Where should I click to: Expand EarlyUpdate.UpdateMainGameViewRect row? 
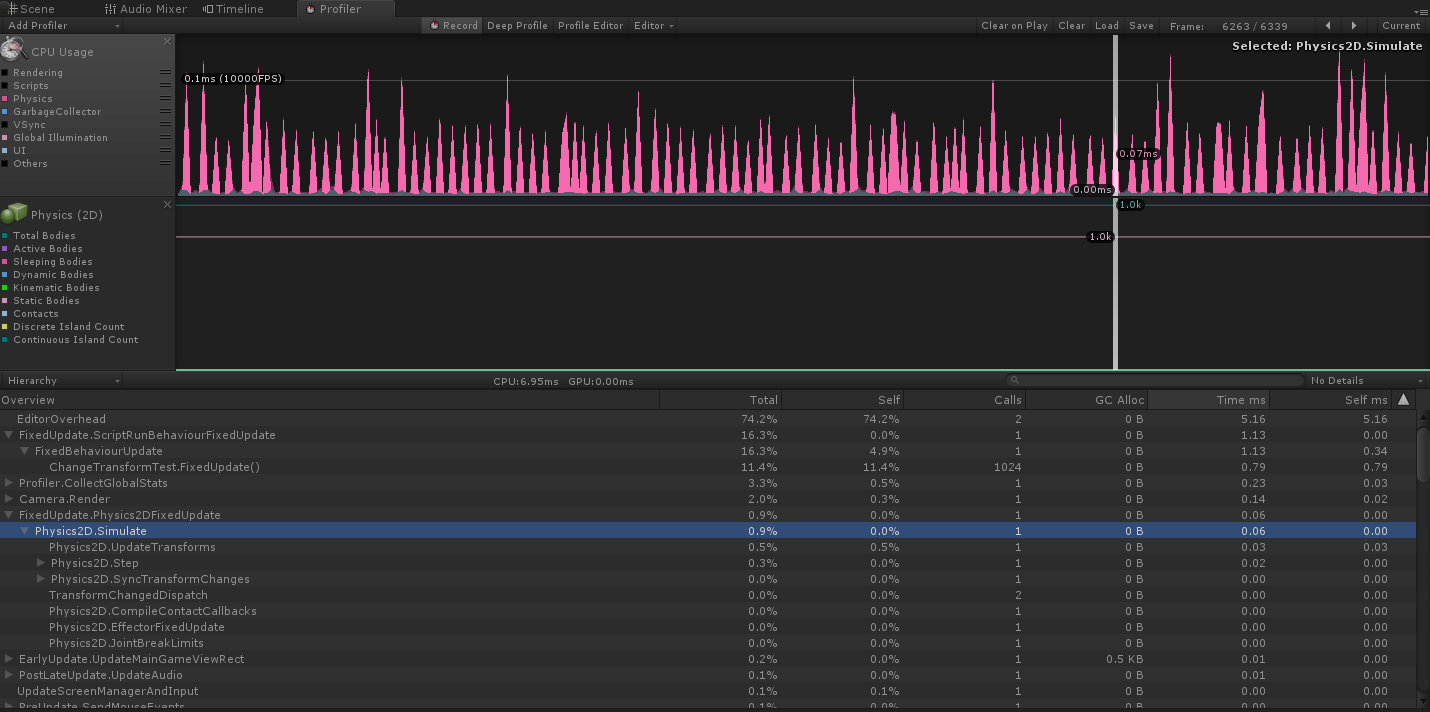(9, 659)
